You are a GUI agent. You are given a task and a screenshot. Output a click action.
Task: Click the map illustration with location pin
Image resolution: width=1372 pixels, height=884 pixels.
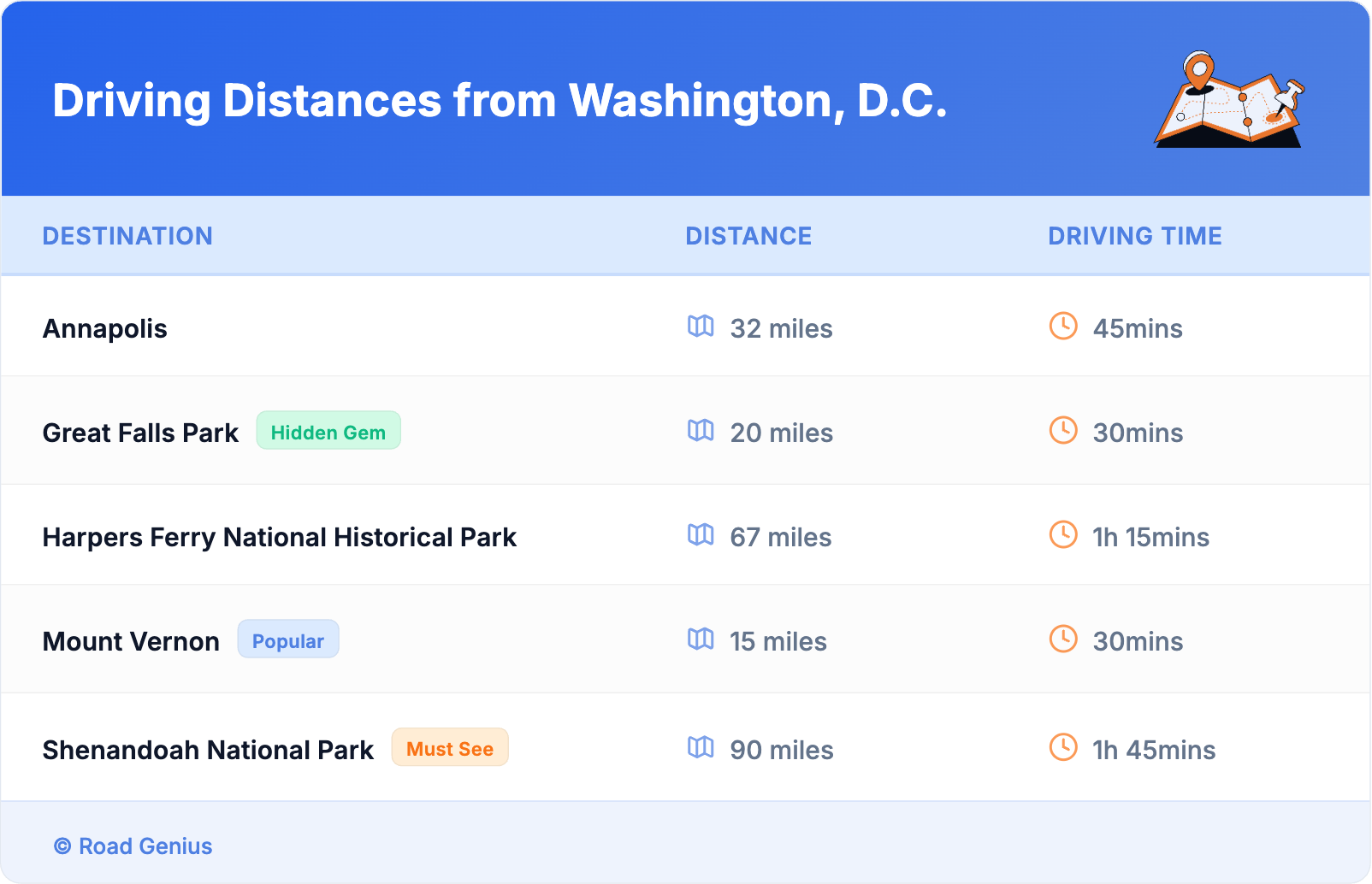1229,100
